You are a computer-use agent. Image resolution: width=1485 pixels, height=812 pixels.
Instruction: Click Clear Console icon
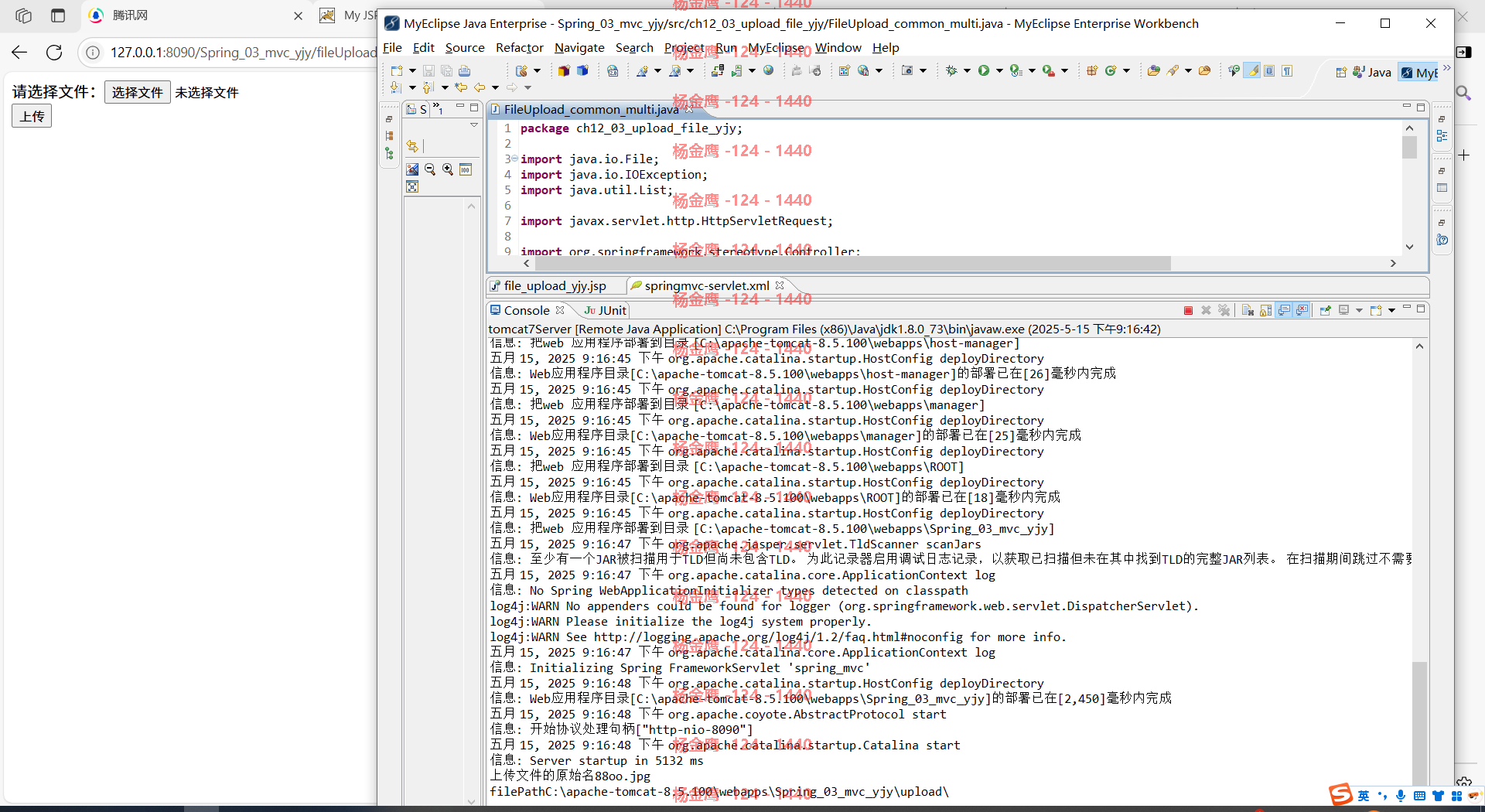[x=1248, y=310]
